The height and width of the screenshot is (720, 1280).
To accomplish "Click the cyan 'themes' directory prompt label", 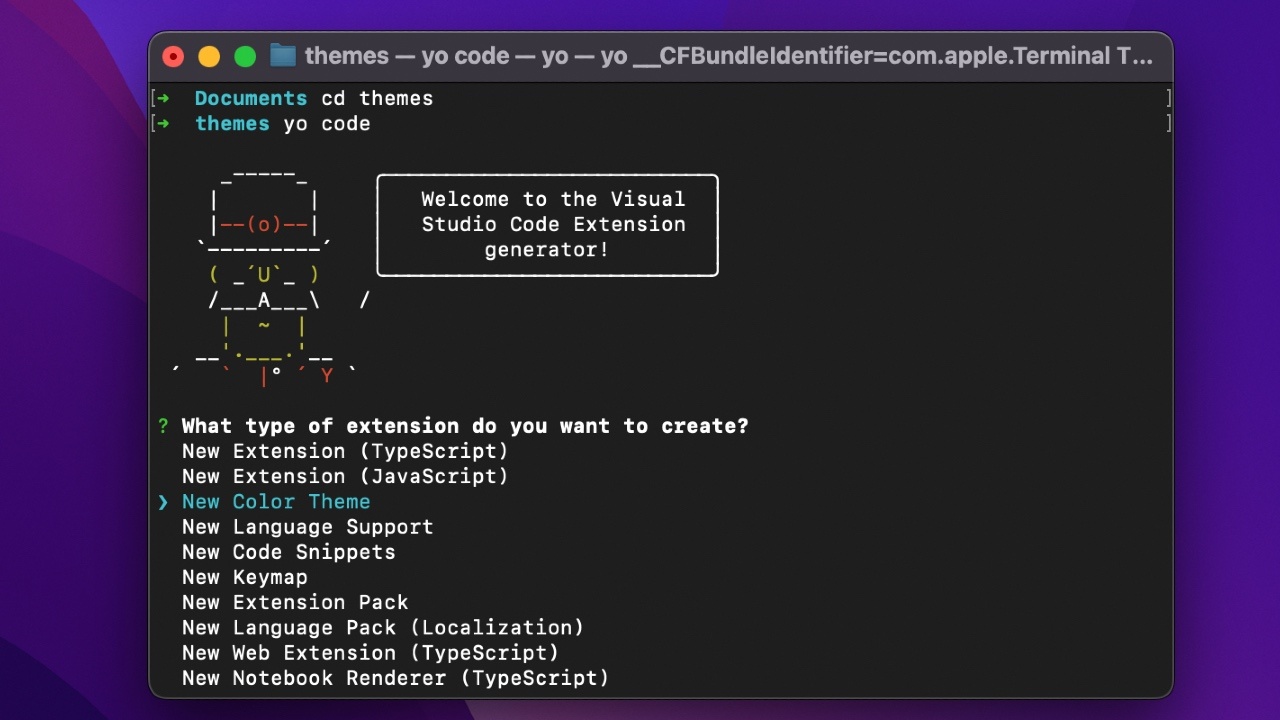I will [x=232, y=123].
